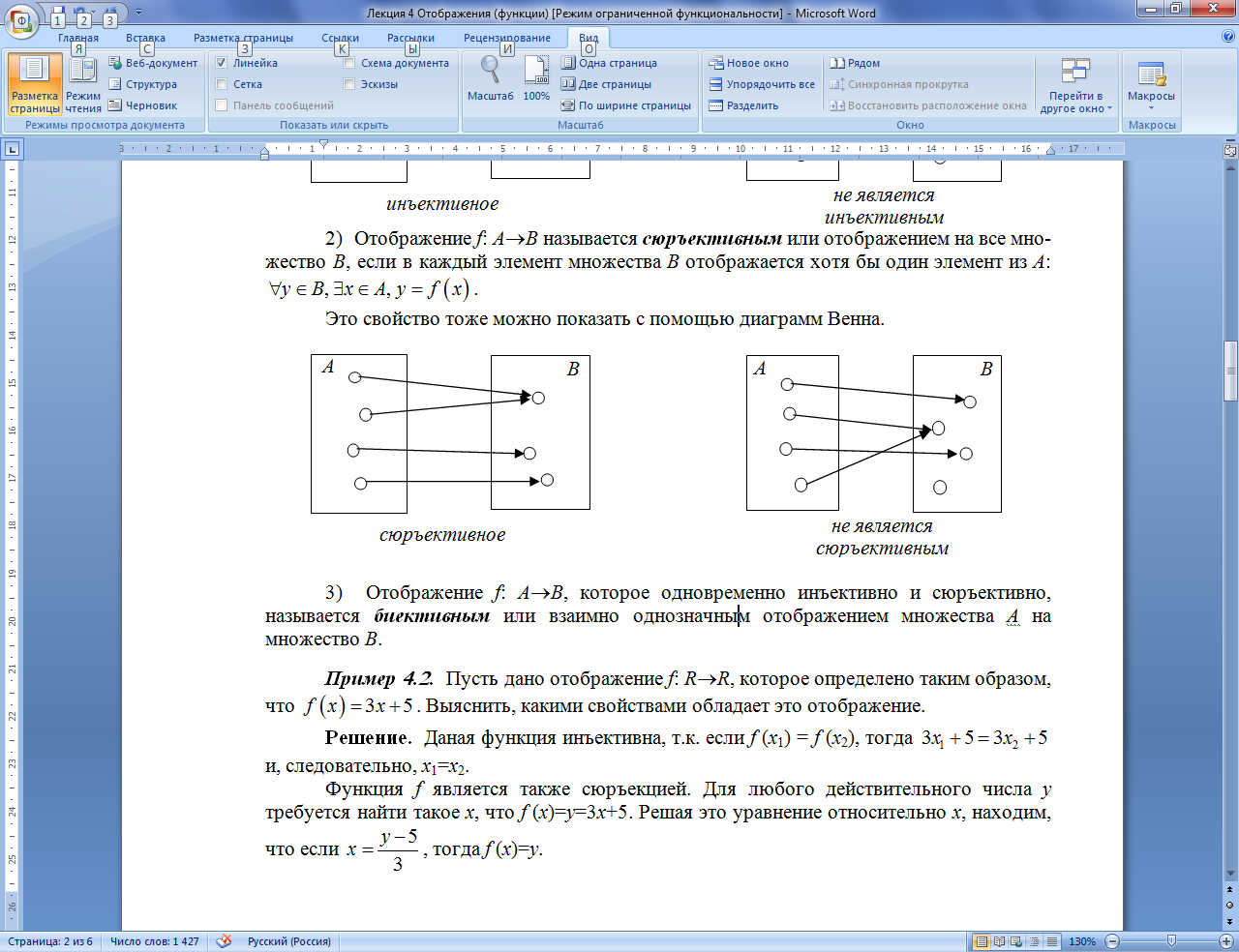Switch to Режим чтения view
The height and width of the screenshot is (952, 1239).
tap(83, 84)
